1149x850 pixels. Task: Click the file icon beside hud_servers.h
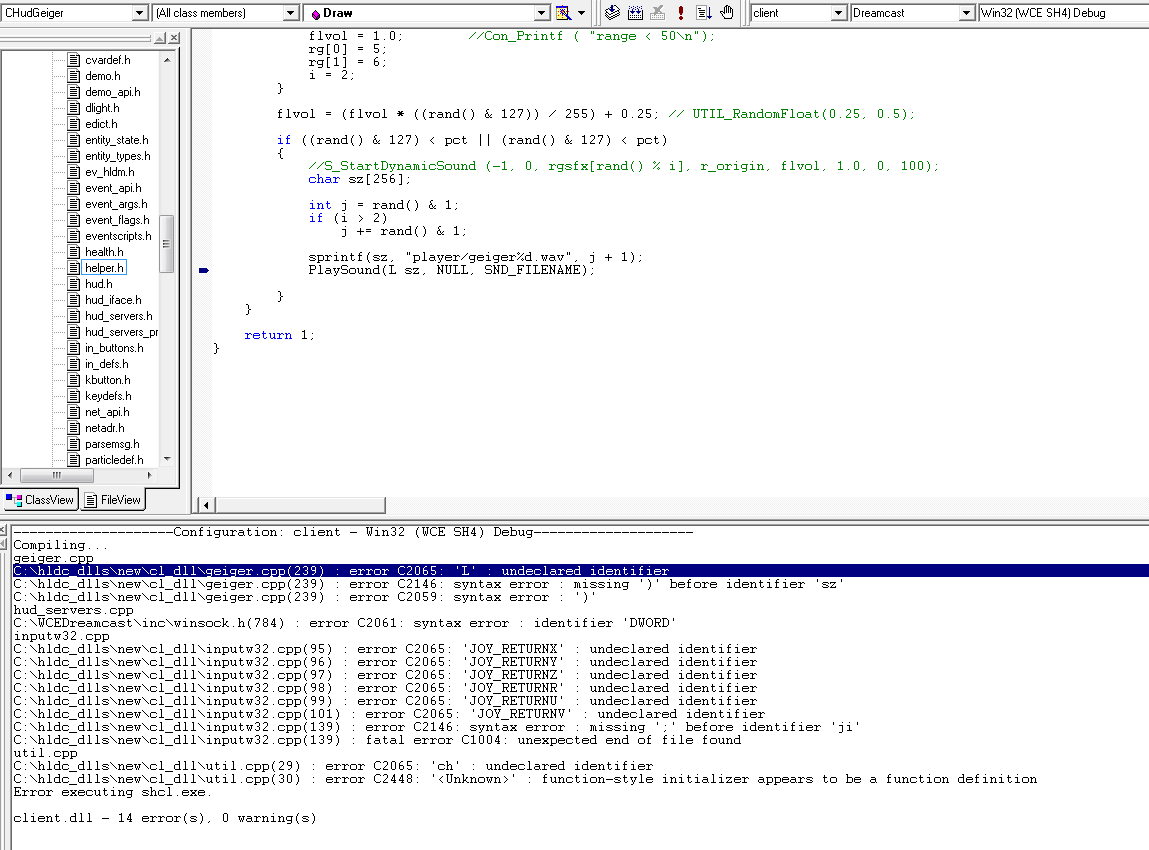[x=73, y=317]
